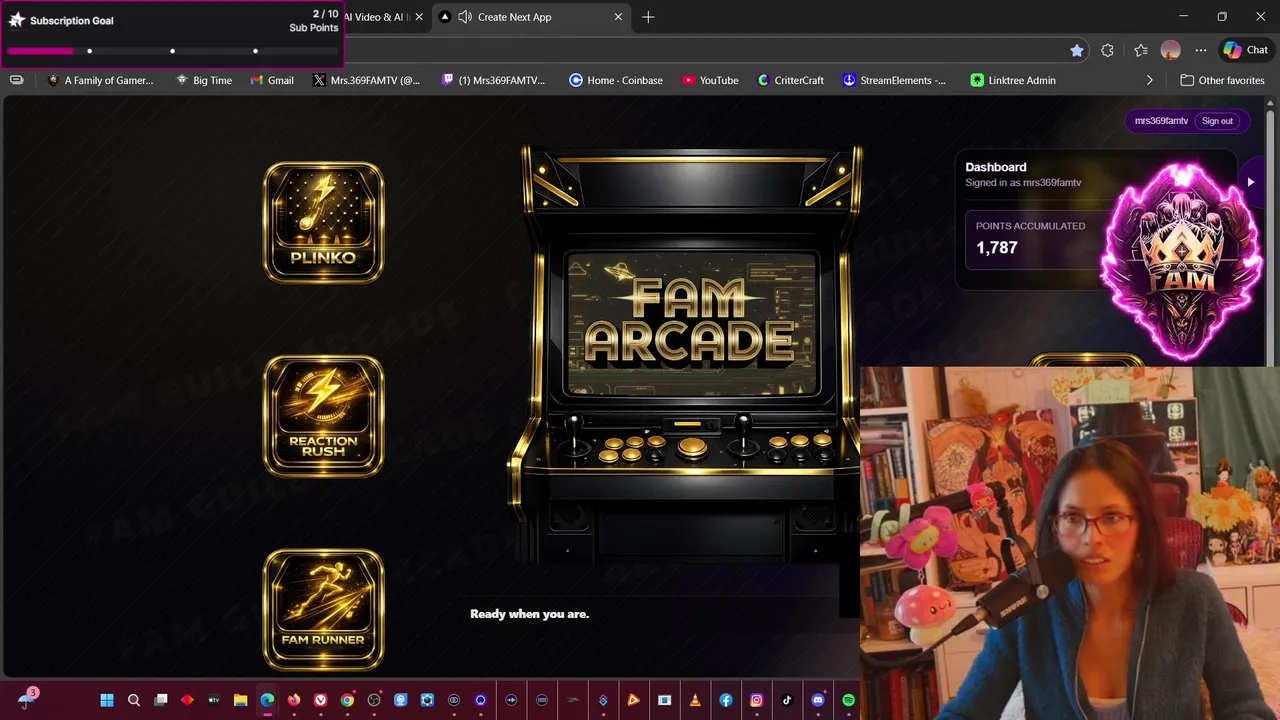
Task: Open Task View in the taskbar
Action: (x=160, y=700)
